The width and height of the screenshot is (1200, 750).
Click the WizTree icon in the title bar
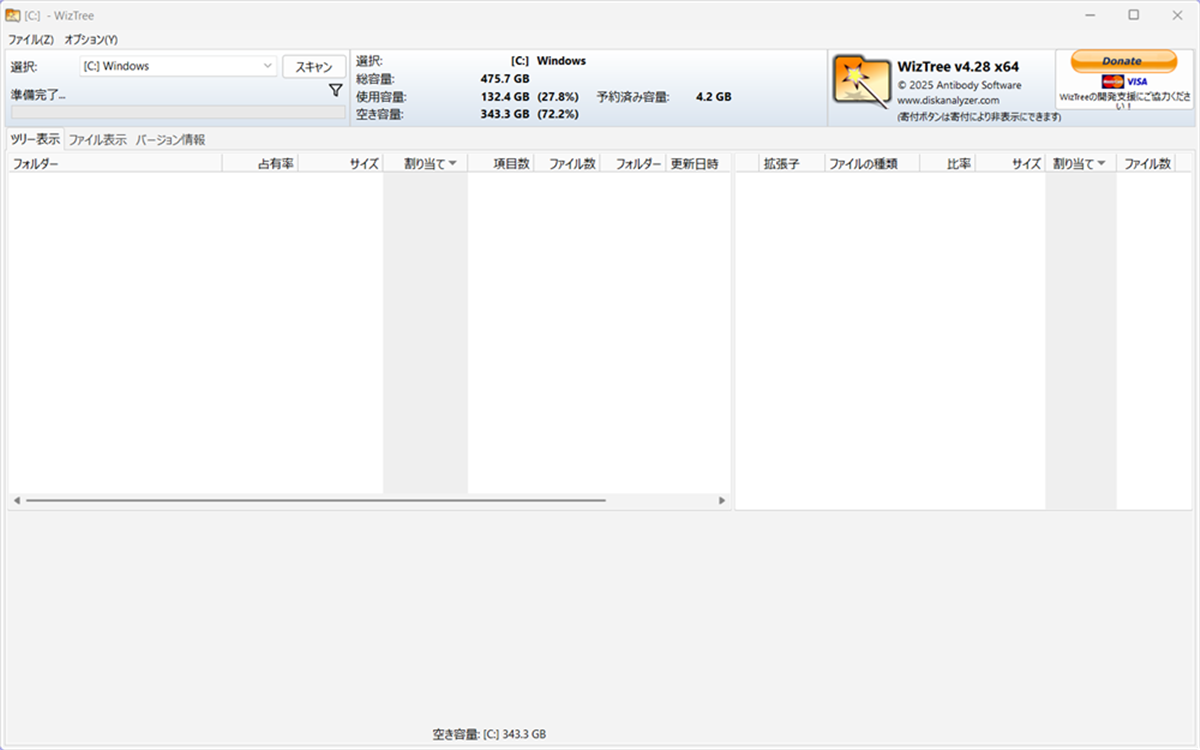click(14, 15)
